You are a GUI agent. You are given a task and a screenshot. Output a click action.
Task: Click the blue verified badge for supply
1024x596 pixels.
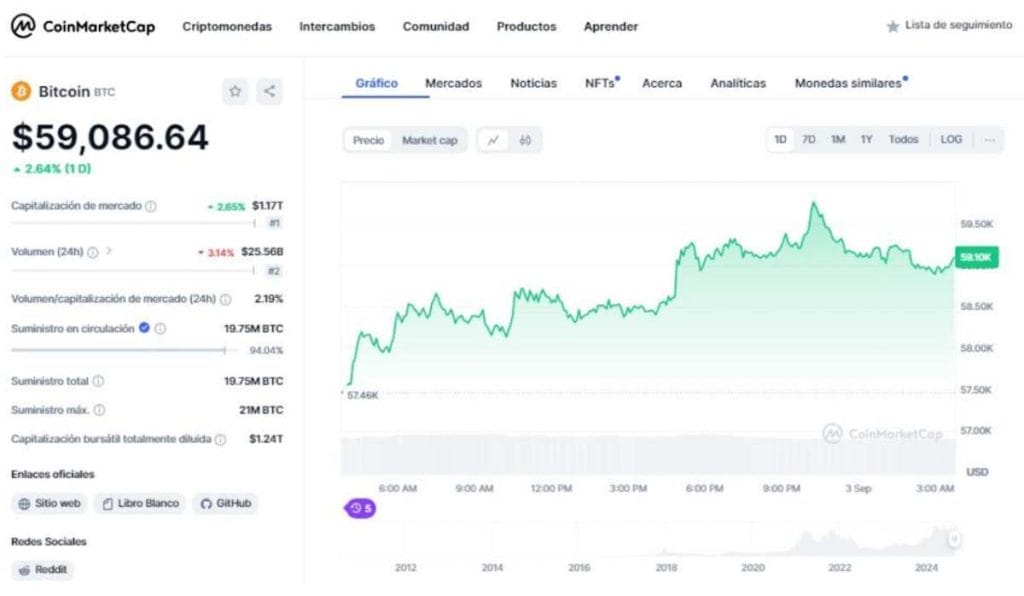coord(144,328)
